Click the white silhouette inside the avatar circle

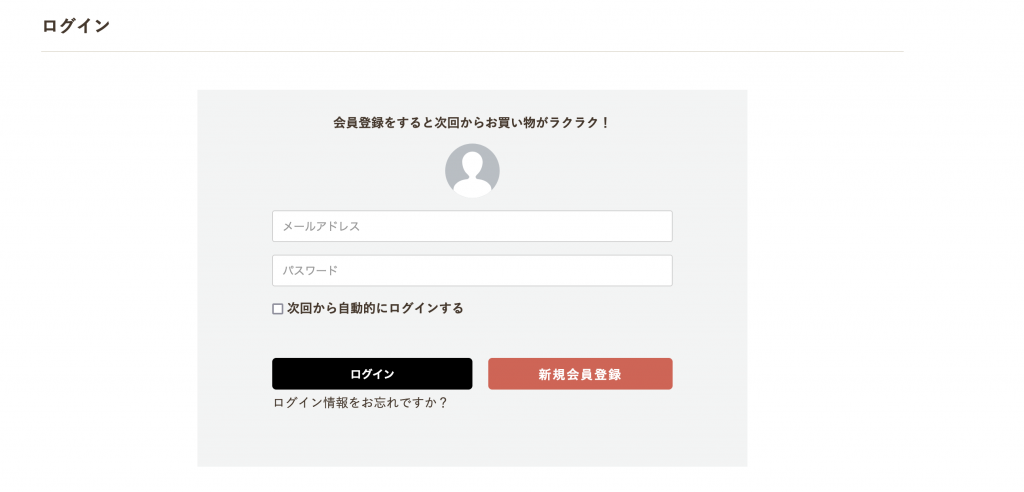[x=472, y=174]
